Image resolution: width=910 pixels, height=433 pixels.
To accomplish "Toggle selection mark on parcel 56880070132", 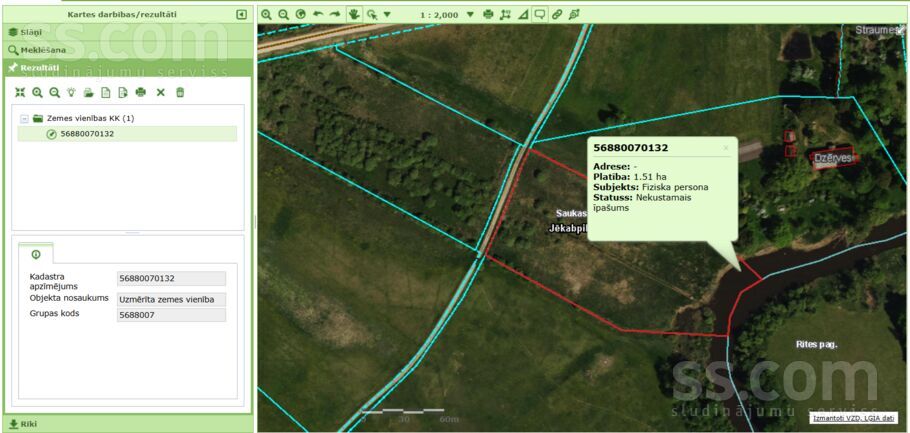I will (51, 134).
